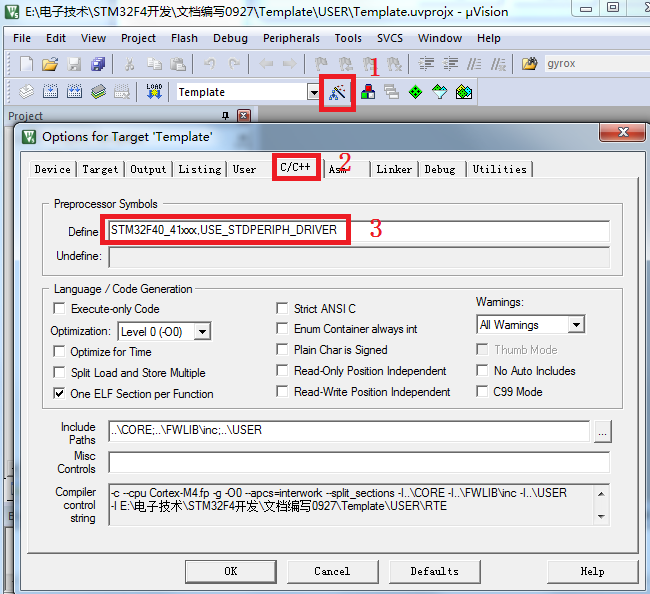Screen dimensions: 650x594
Task: Open the Warnings dropdown
Action: (576, 325)
